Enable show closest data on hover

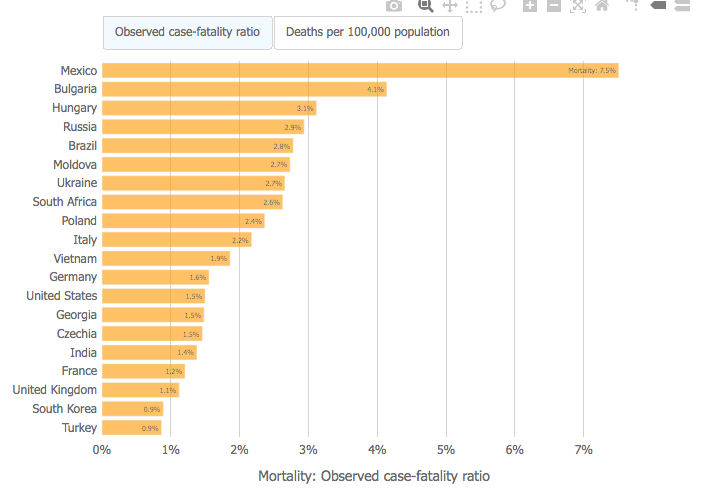tap(658, 6)
